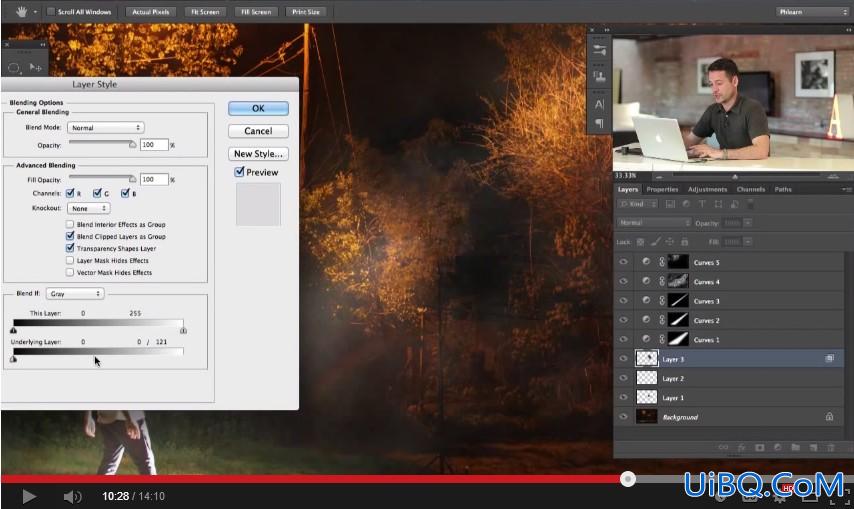Open the Knockout dropdown
The width and height of the screenshot is (854, 509).
pyautogui.click(x=89, y=208)
